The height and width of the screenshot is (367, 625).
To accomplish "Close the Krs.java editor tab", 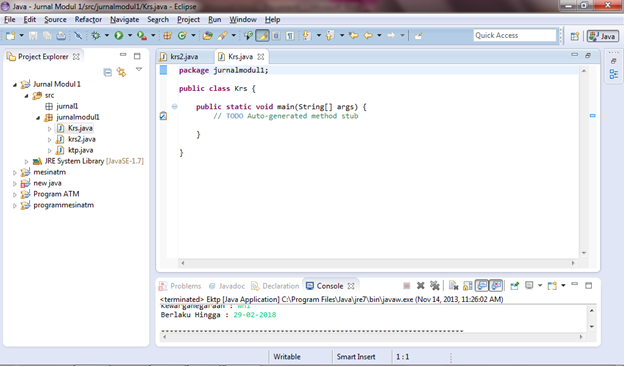I will 261,57.
